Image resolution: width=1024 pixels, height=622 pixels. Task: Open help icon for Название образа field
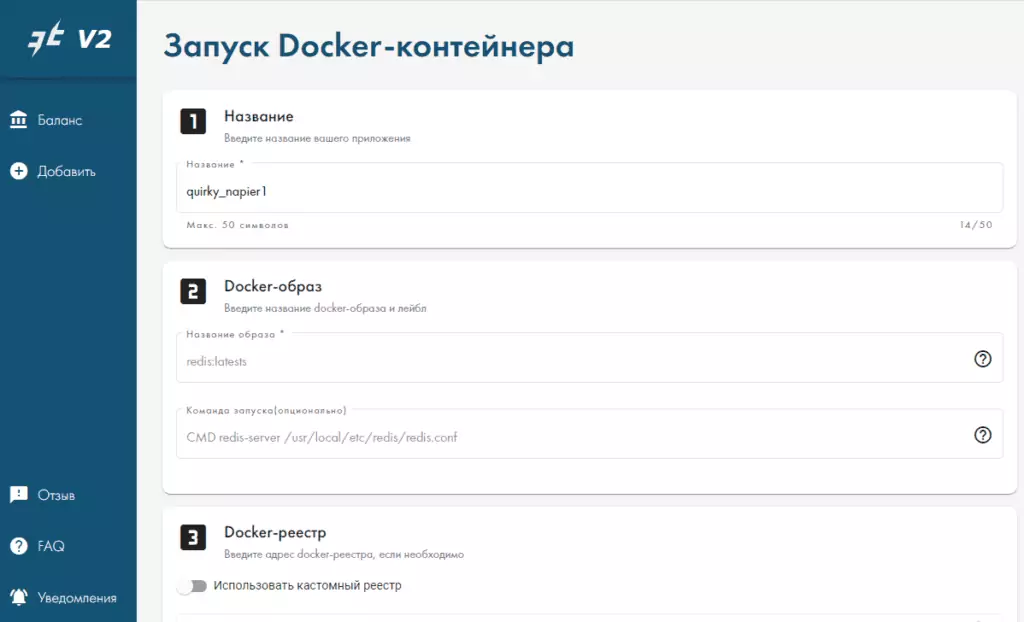(982, 359)
